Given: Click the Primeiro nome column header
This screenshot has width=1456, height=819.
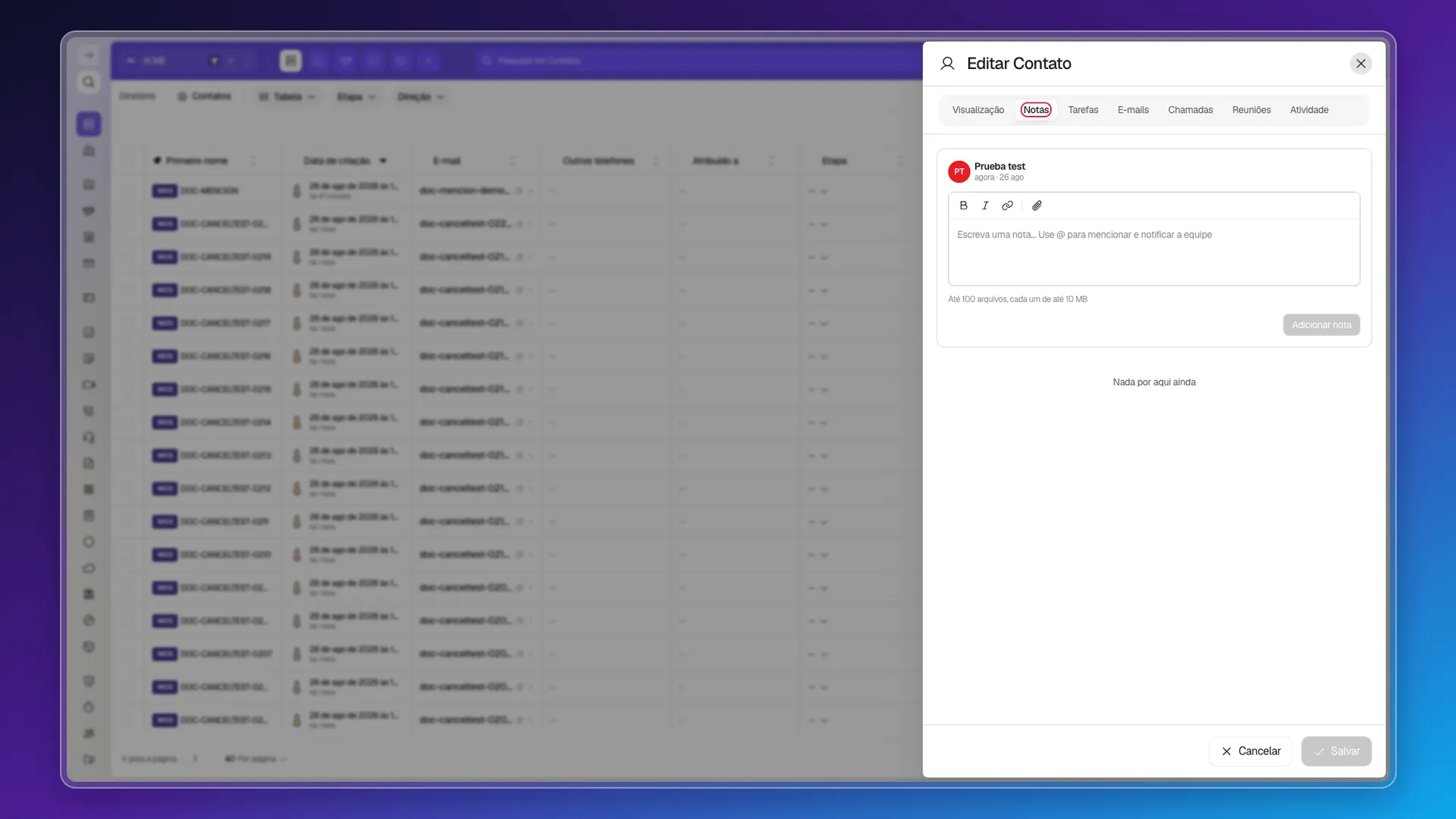Looking at the screenshot, I should tap(196, 161).
